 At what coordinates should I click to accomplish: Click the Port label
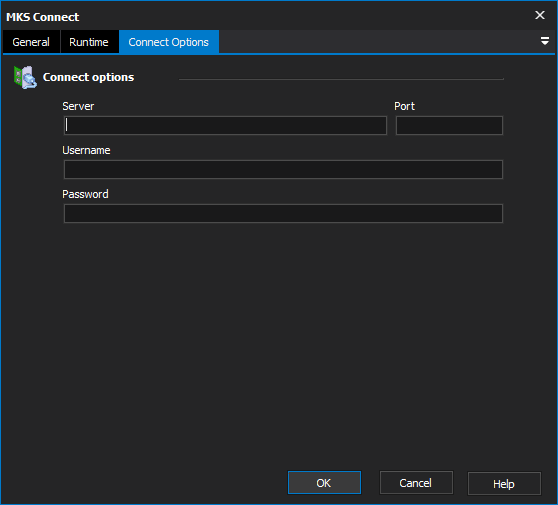[x=404, y=106]
